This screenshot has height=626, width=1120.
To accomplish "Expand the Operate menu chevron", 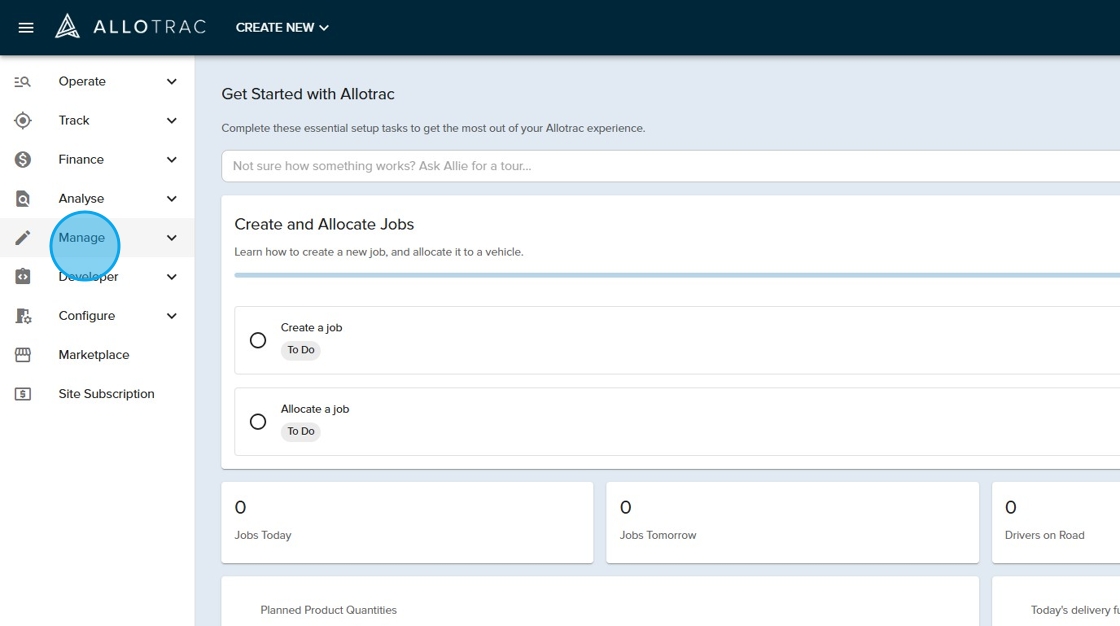I will pos(172,82).
